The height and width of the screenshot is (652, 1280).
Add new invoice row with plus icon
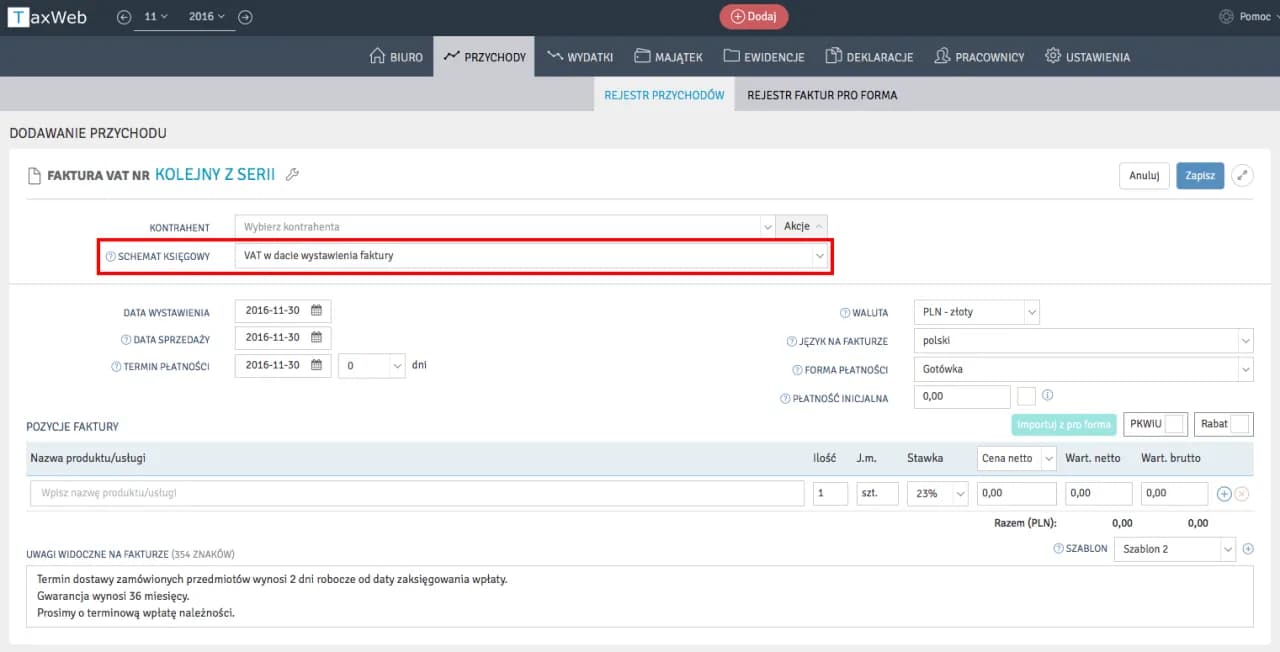coord(1224,493)
